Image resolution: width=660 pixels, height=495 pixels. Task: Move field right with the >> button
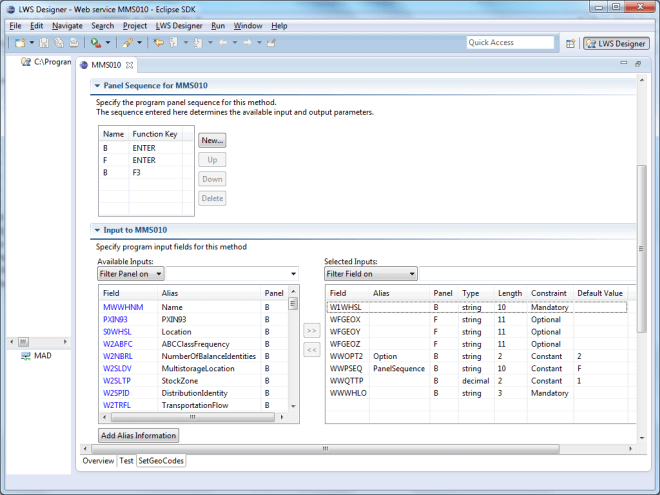point(311,329)
